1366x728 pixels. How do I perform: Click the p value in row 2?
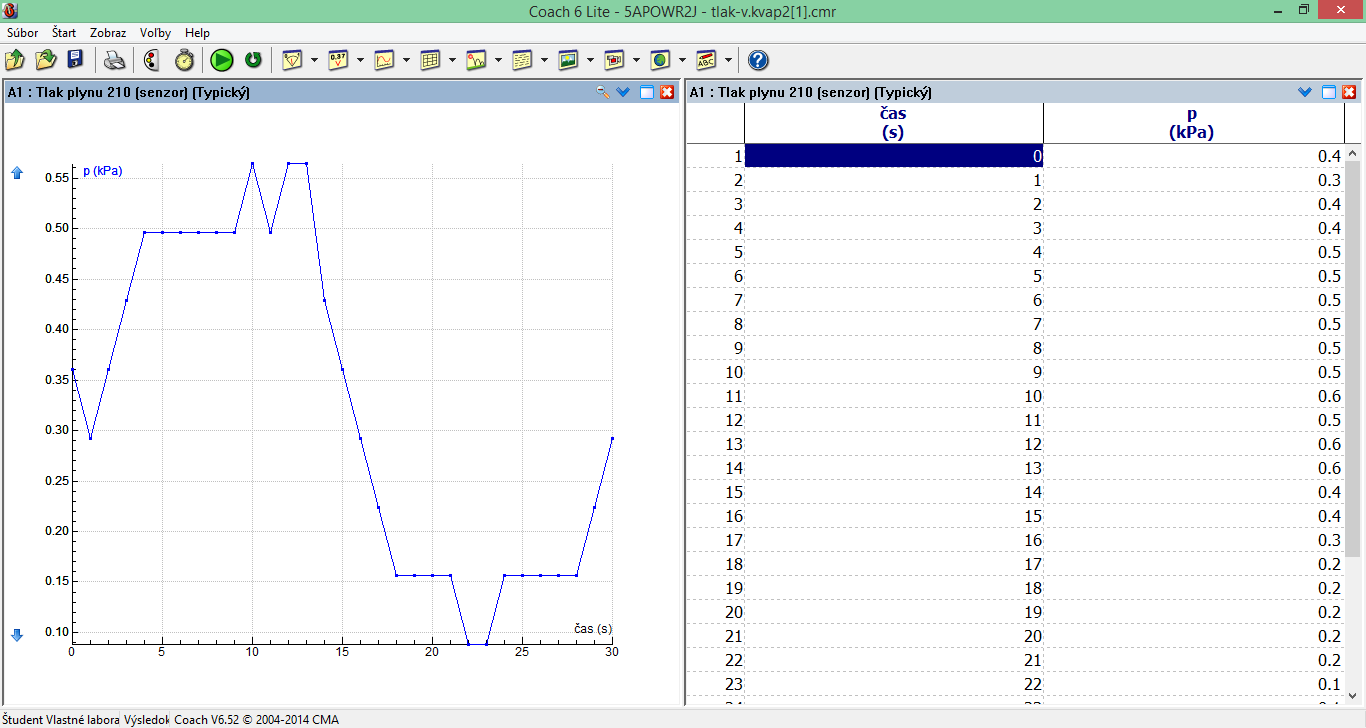tap(1194, 180)
